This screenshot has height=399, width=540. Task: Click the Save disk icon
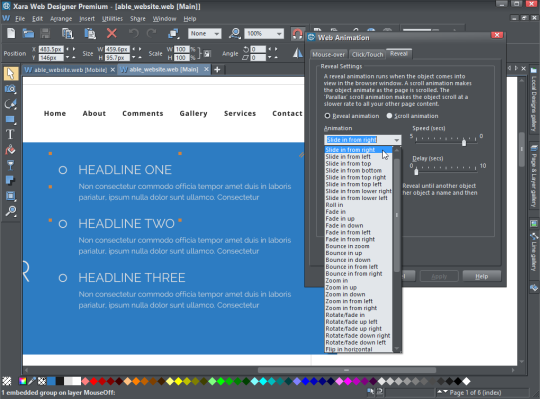click(45, 33)
